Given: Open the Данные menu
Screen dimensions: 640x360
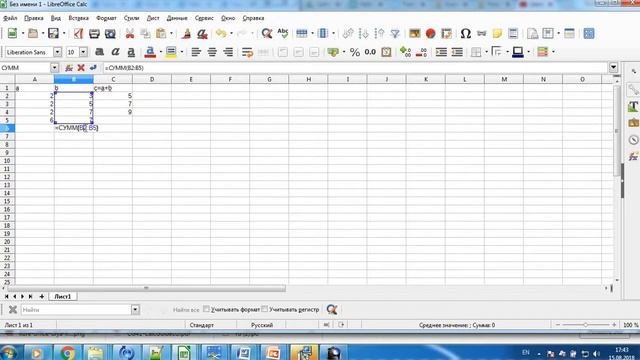Looking at the screenshot, I should click(177, 18).
